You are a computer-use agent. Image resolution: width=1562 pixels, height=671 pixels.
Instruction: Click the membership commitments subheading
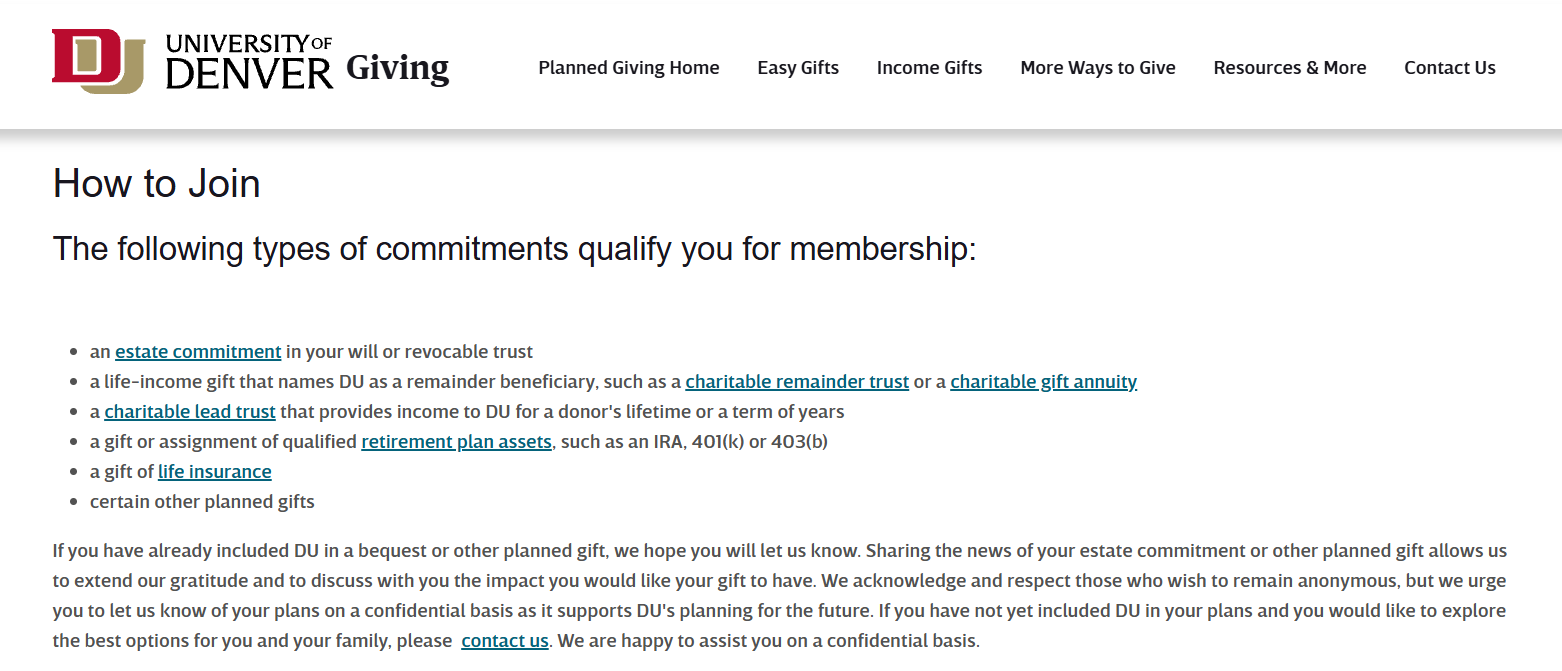click(514, 248)
